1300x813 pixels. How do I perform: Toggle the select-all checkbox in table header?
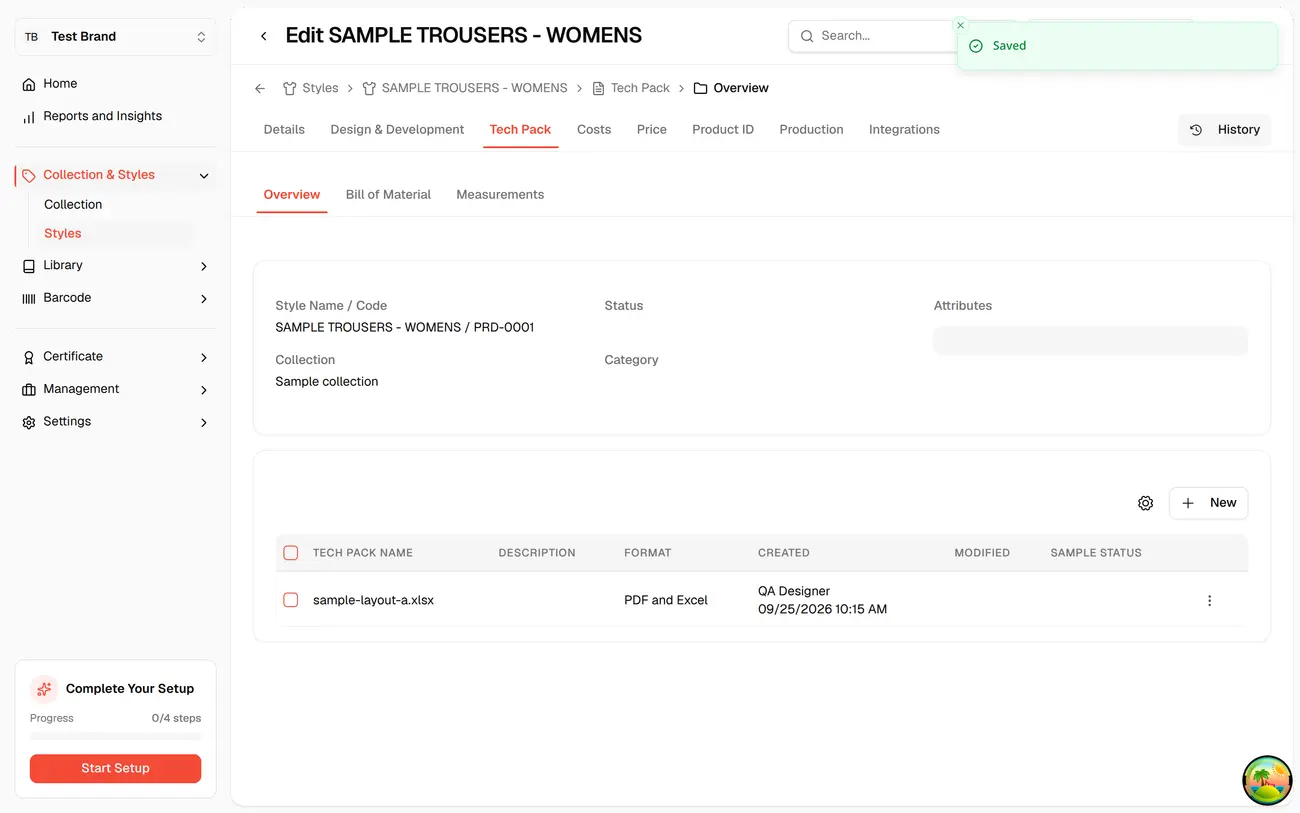tap(291, 553)
